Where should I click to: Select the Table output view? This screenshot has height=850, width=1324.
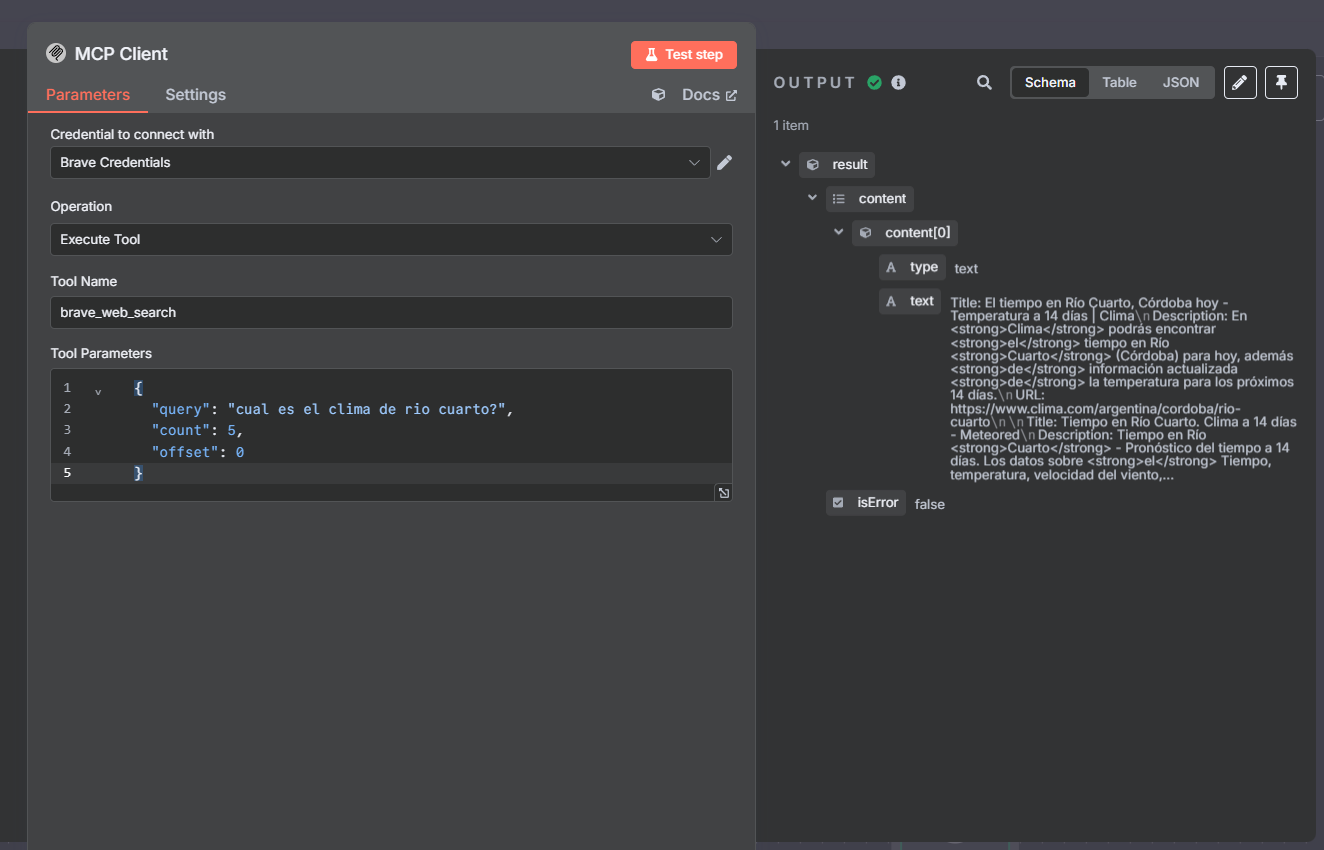[1119, 83]
